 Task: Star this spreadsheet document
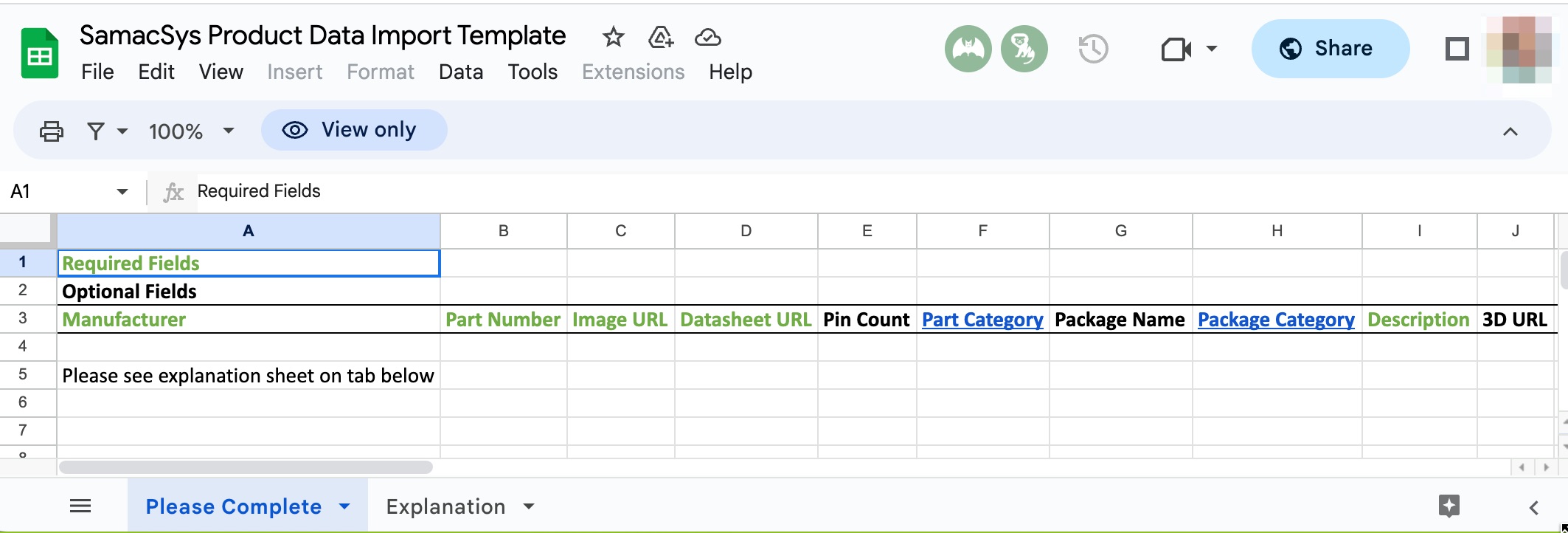coord(613,37)
